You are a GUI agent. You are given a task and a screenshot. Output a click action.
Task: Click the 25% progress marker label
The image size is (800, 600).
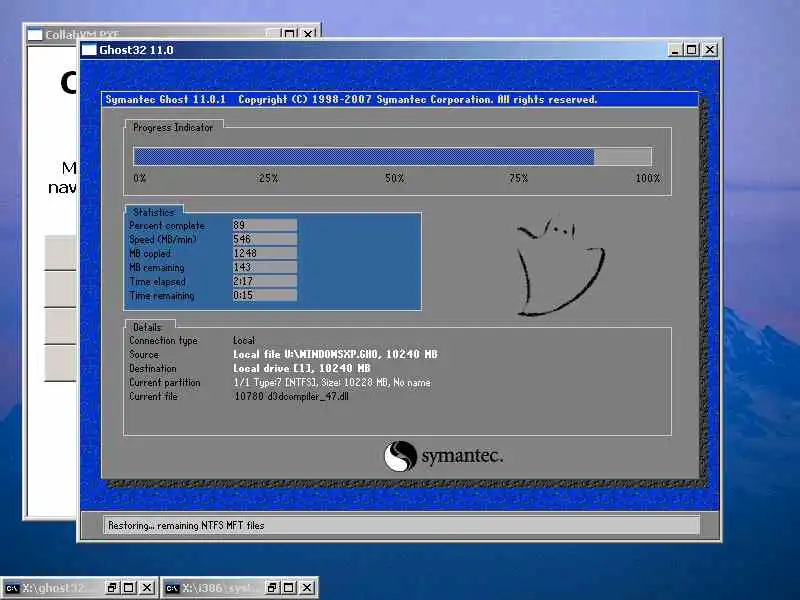(x=268, y=178)
